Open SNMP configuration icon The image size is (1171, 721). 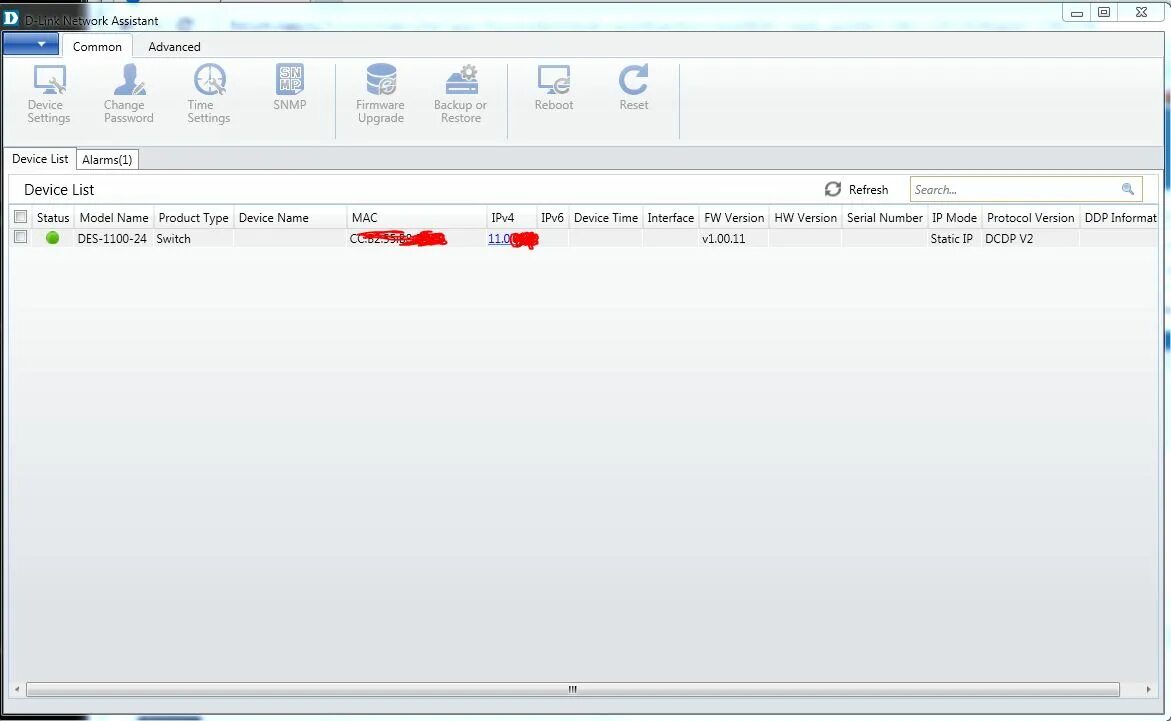pyautogui.click(x=290, y=87)
